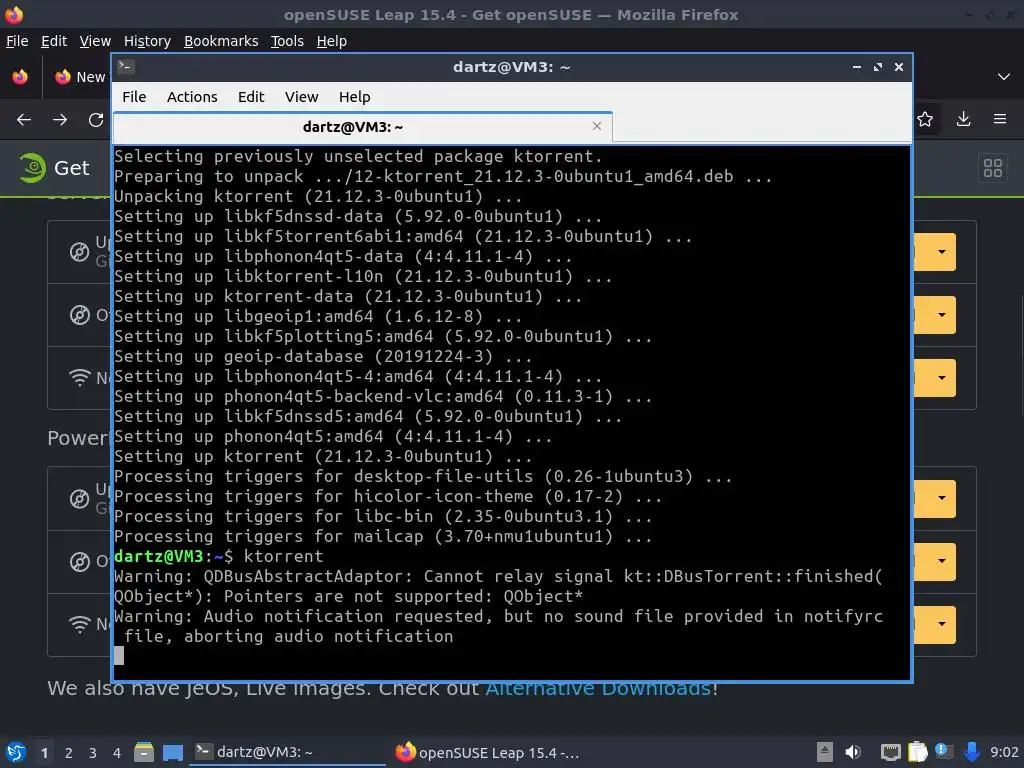
Task: Click 'Processing triggers for mailcap' line
Action: [383, 536]
